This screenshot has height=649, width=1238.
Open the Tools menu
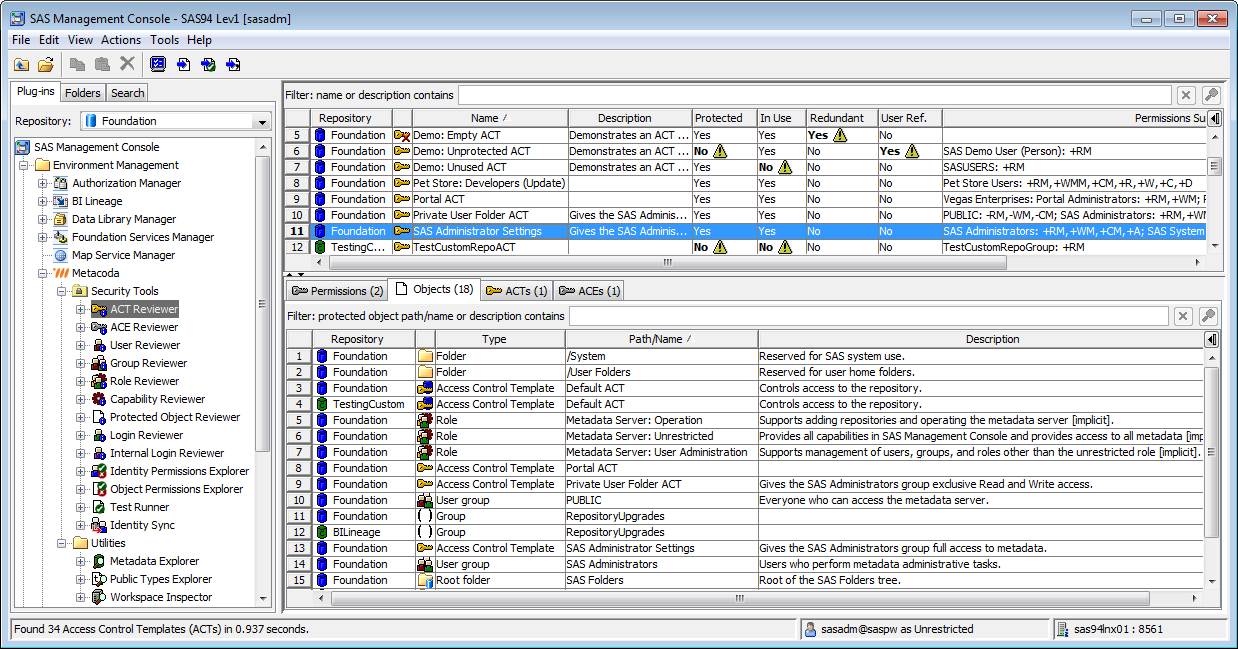coord(164,40)
